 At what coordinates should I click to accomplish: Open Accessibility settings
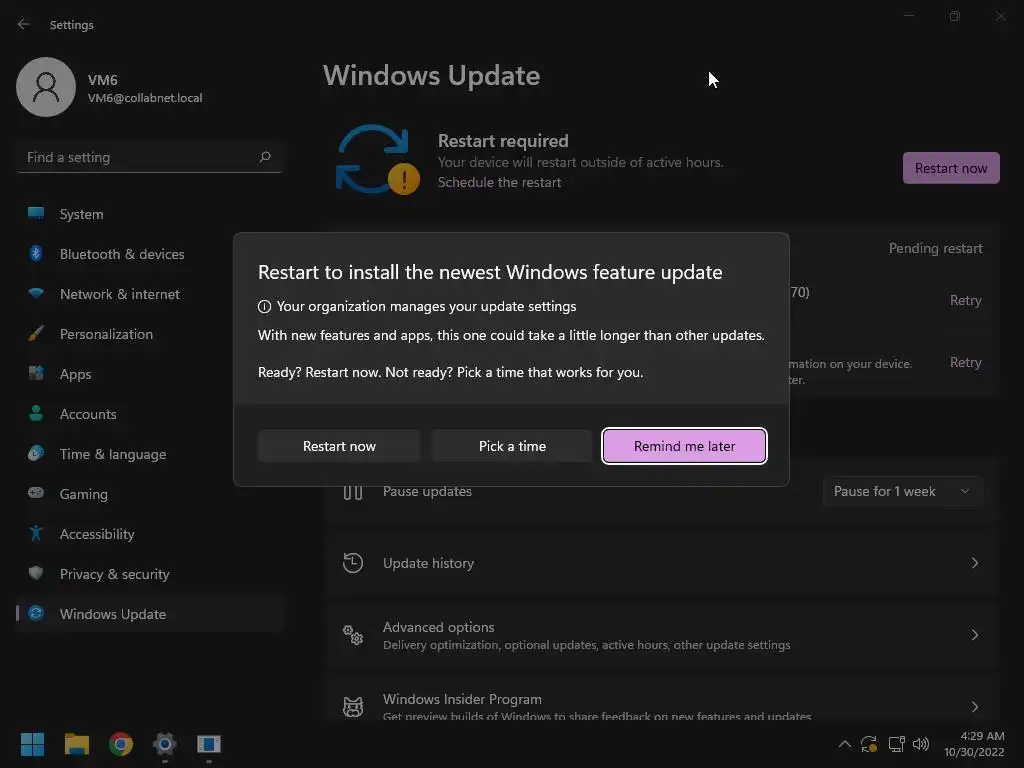click(x=150, y=534)
